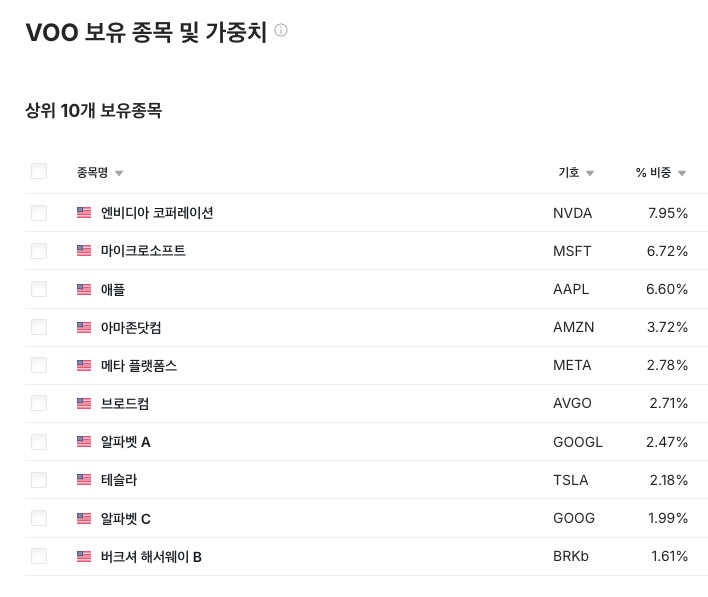Select the checkbox next to 알파벳 C
Screen dimensions: 708x597
click(x=39, y=518)
